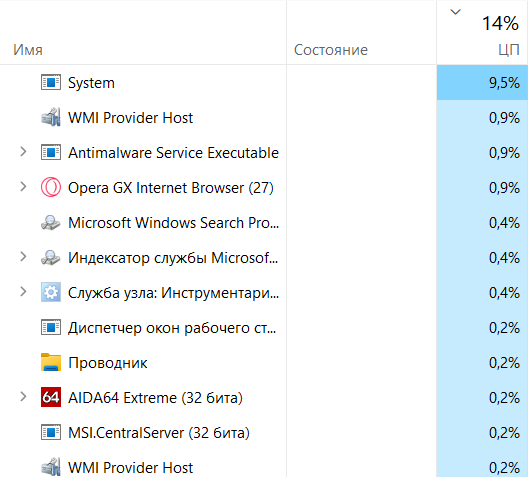Select the Проводник process name
528x477 pixels.
point(108,363)
